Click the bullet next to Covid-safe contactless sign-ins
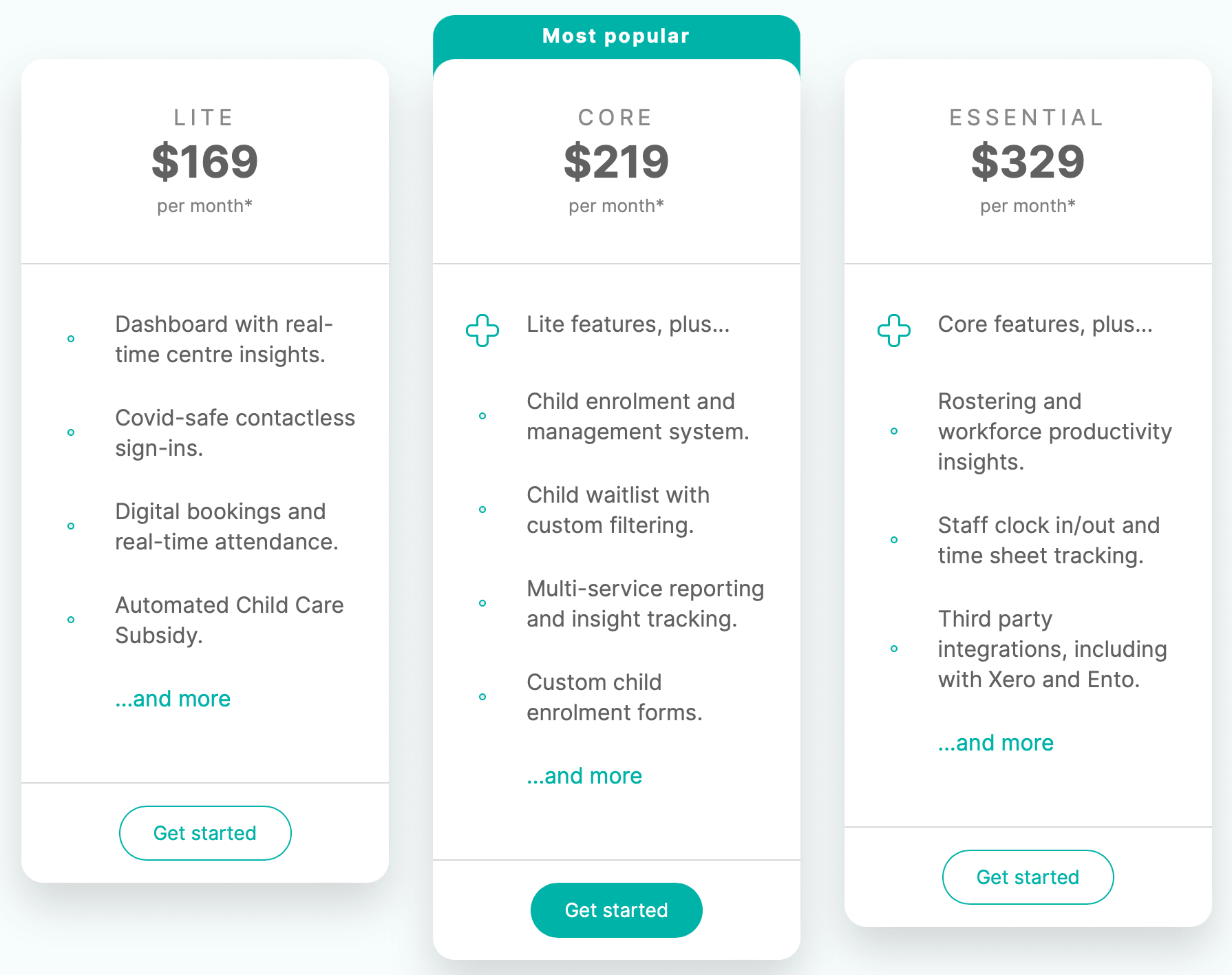The image size is (1232, 975). pyautogui.click(x=71, y=432)
